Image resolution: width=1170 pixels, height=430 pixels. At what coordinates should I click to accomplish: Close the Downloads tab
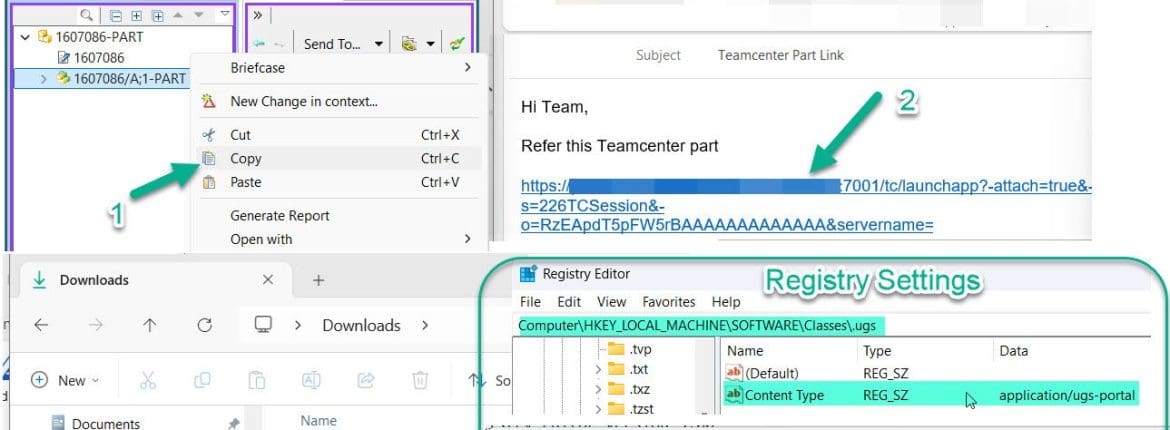[x=269, y=280]
